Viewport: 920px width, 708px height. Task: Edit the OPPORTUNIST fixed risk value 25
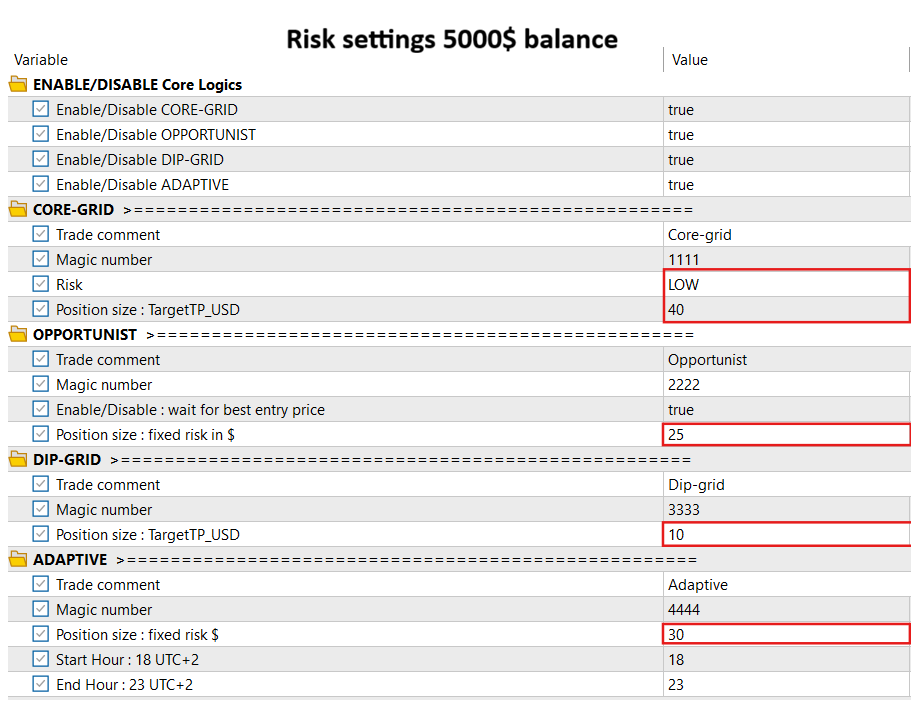coord(785,435)
